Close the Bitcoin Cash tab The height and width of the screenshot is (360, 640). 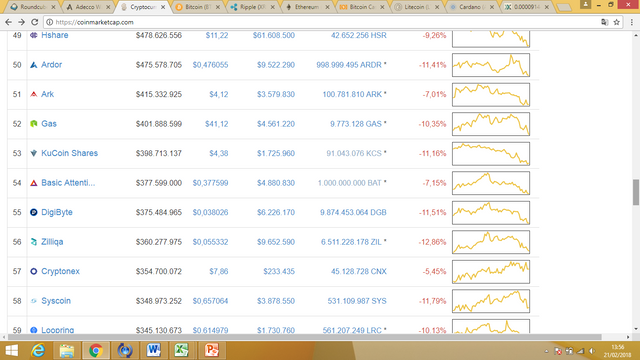pyautogui.click(x=382, y=7)
